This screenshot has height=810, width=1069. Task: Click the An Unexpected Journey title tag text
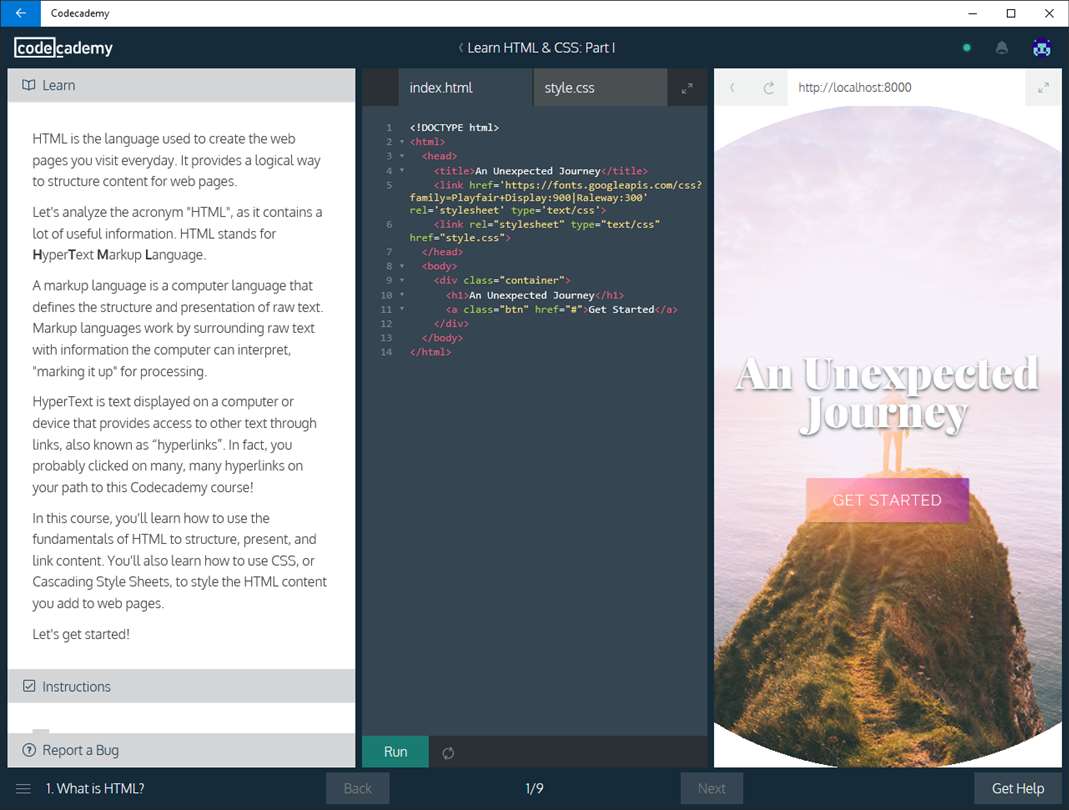click(537, 170)
